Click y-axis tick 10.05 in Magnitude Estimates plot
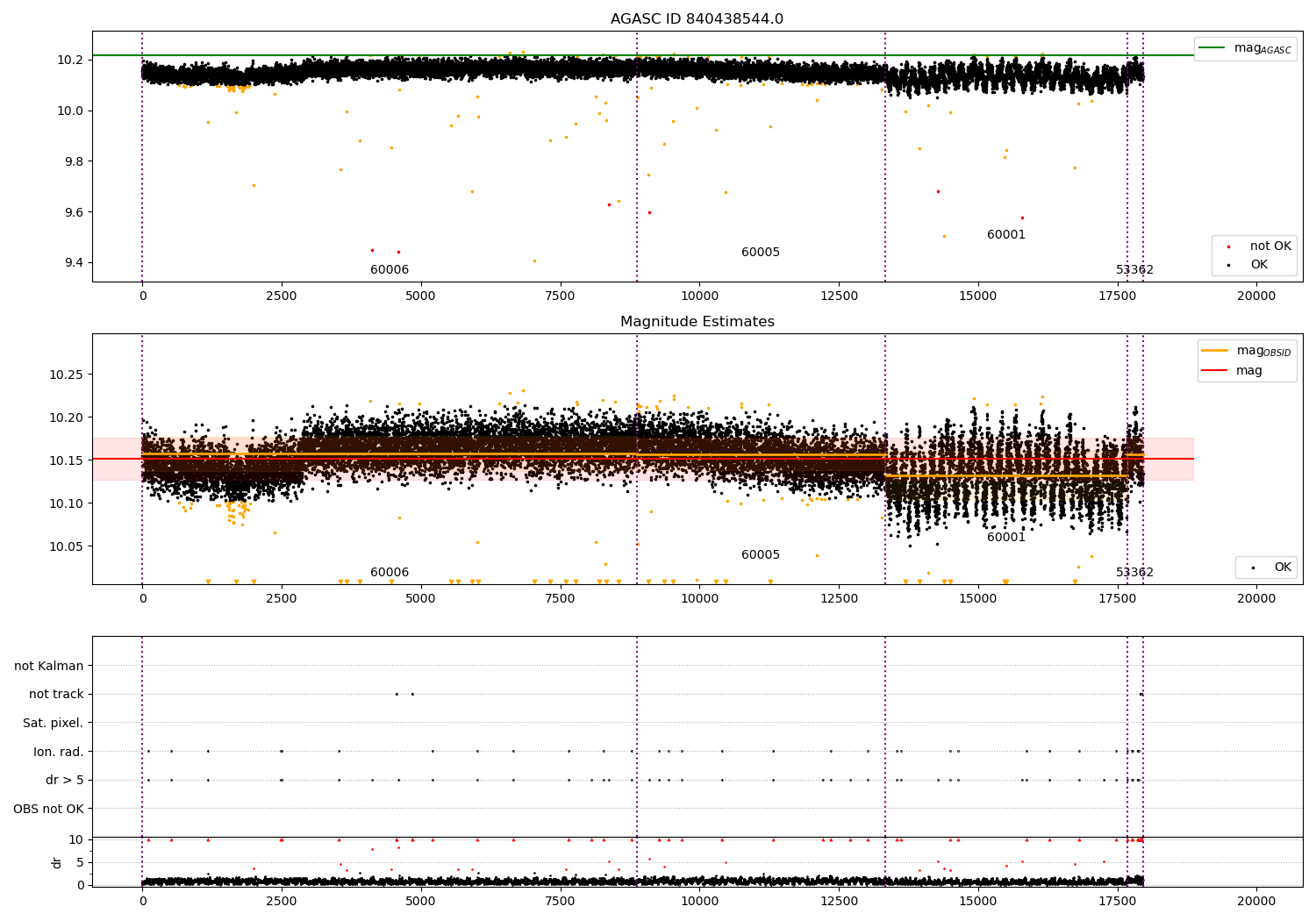 tap(67, 547)
